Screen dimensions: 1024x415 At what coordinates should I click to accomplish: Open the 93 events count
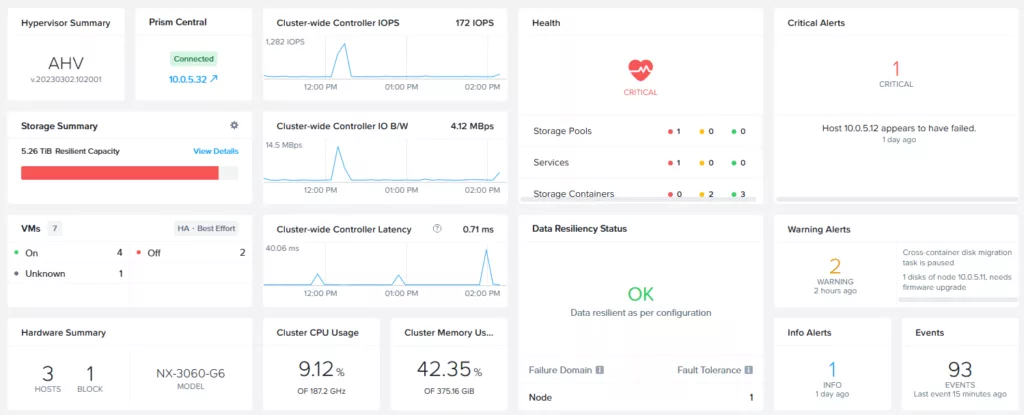point(958,369)
